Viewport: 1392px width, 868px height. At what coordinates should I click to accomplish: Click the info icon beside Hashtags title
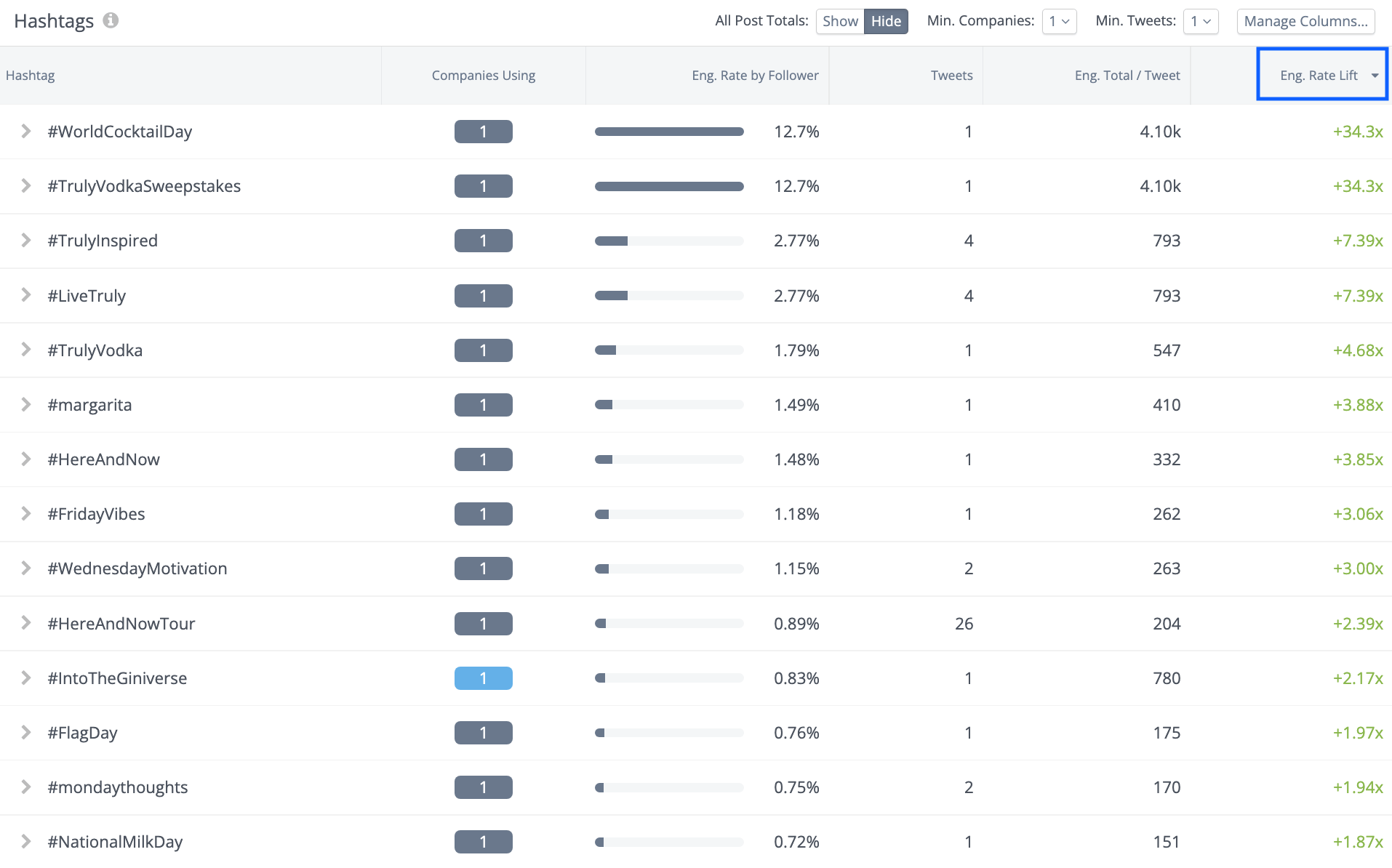(x=111, y=21)
